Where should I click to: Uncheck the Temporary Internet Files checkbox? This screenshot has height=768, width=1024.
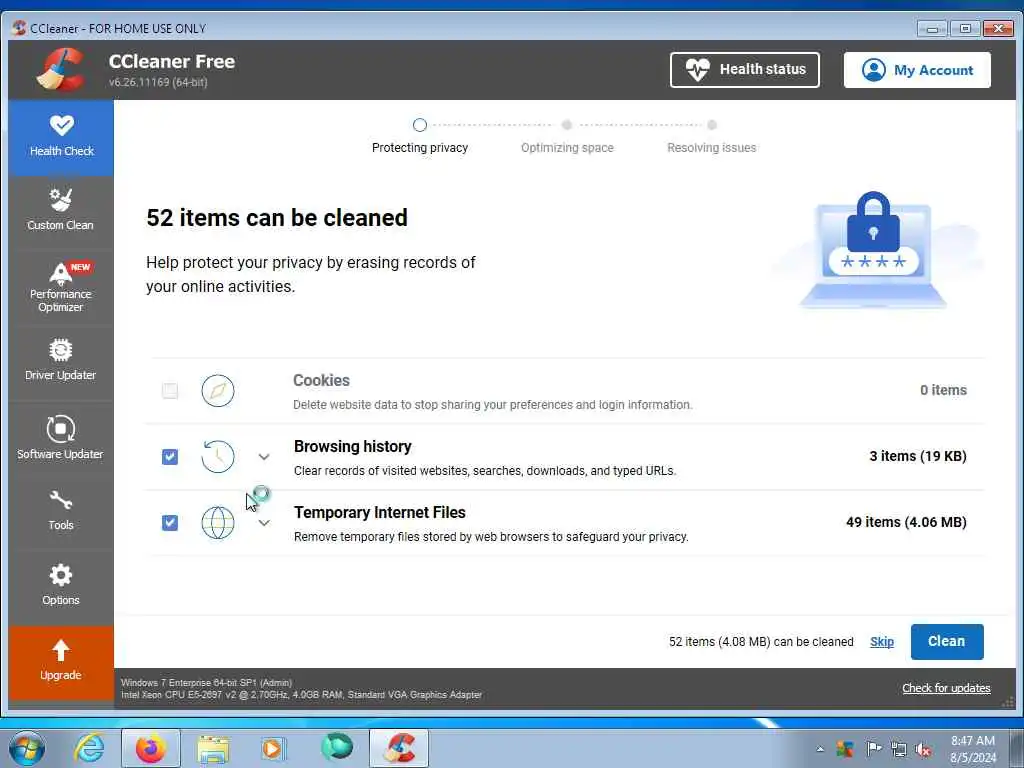(170, 522)
